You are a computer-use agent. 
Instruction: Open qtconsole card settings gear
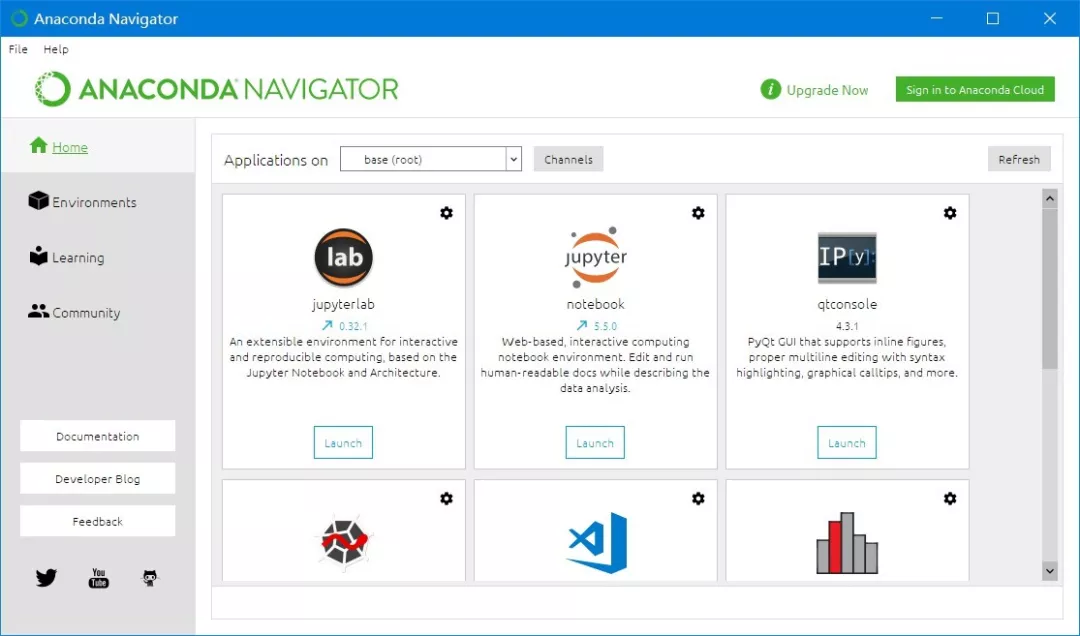(950, 213)
